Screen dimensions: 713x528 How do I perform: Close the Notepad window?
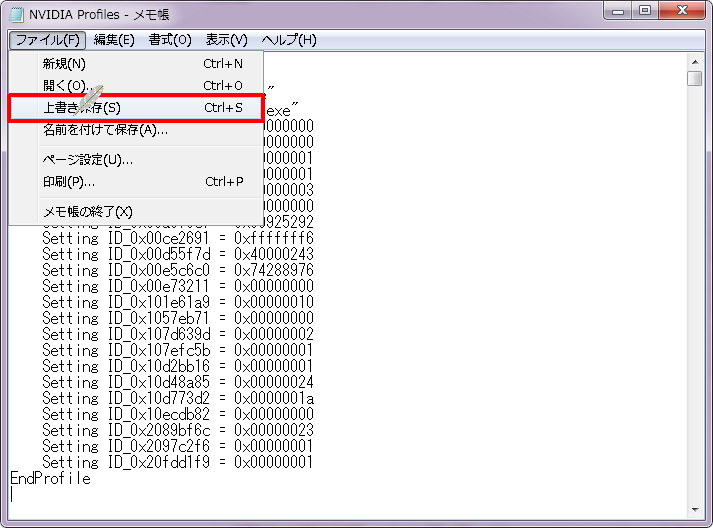click(x=682, y=11)
